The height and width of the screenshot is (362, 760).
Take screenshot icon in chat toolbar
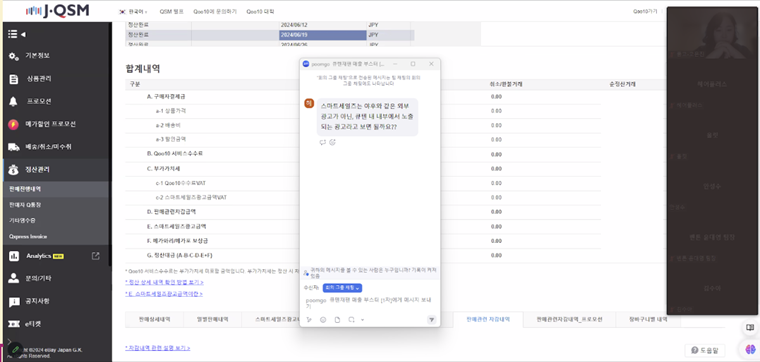[x=351, y=319]
